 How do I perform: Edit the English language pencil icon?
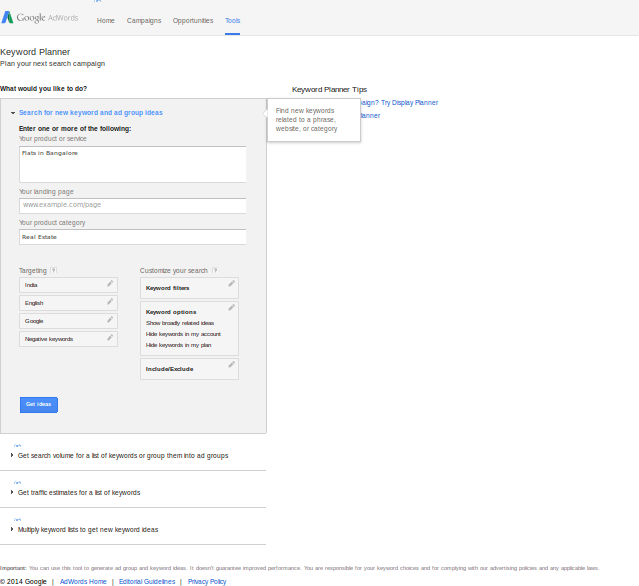(x=110, y=302)
